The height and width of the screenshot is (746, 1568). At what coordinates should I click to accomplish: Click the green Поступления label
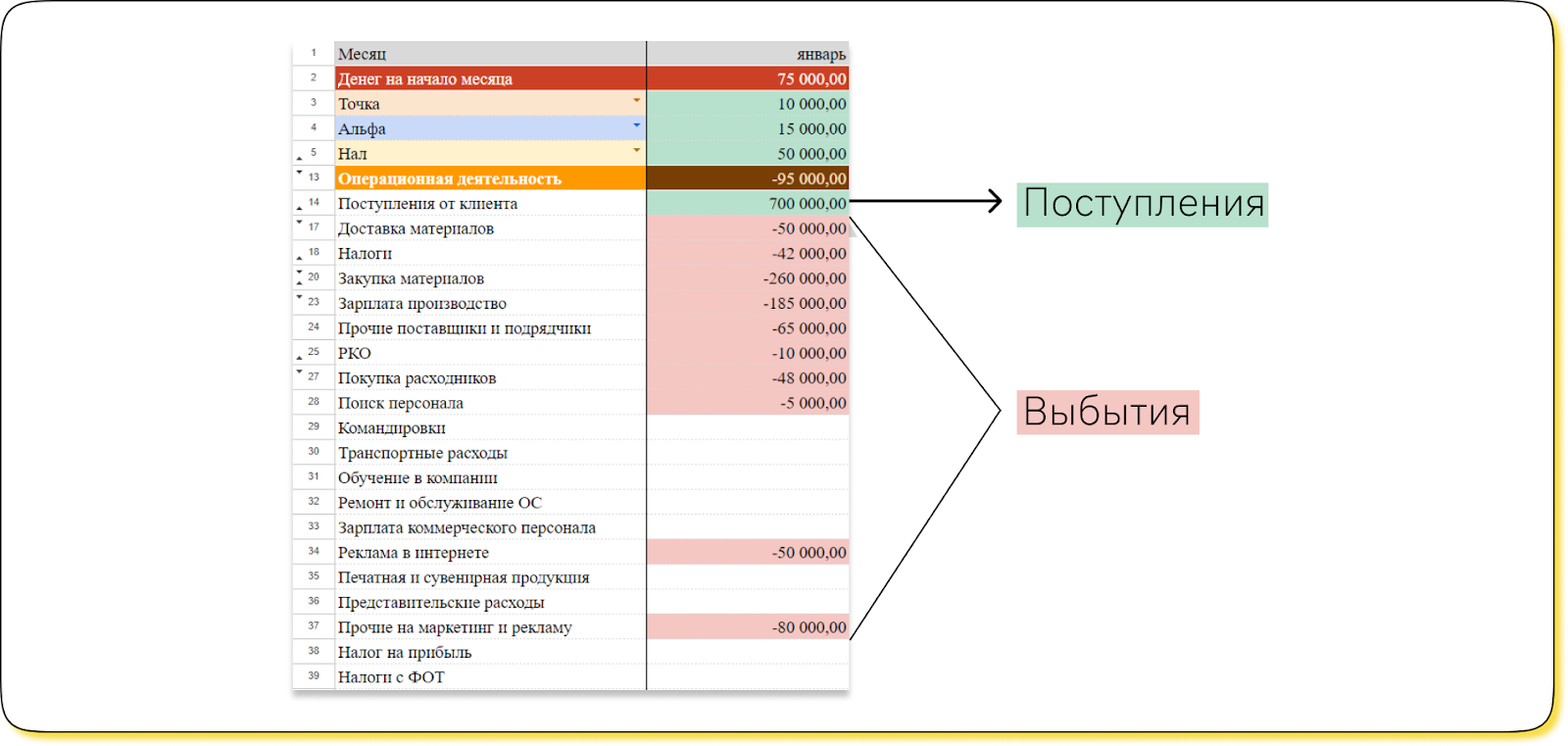tap(1142, 204)
